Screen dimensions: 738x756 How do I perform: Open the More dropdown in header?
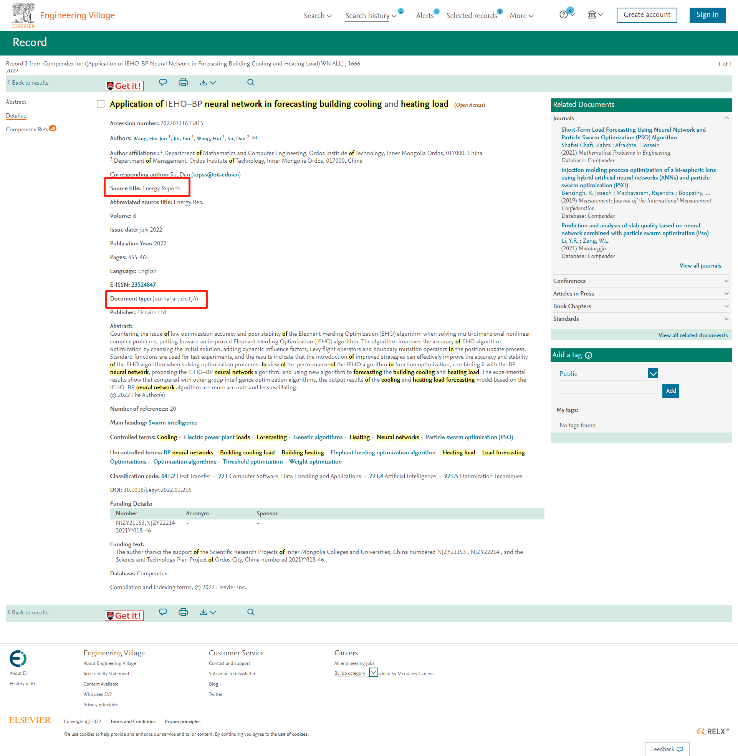(x=522, y=15)
